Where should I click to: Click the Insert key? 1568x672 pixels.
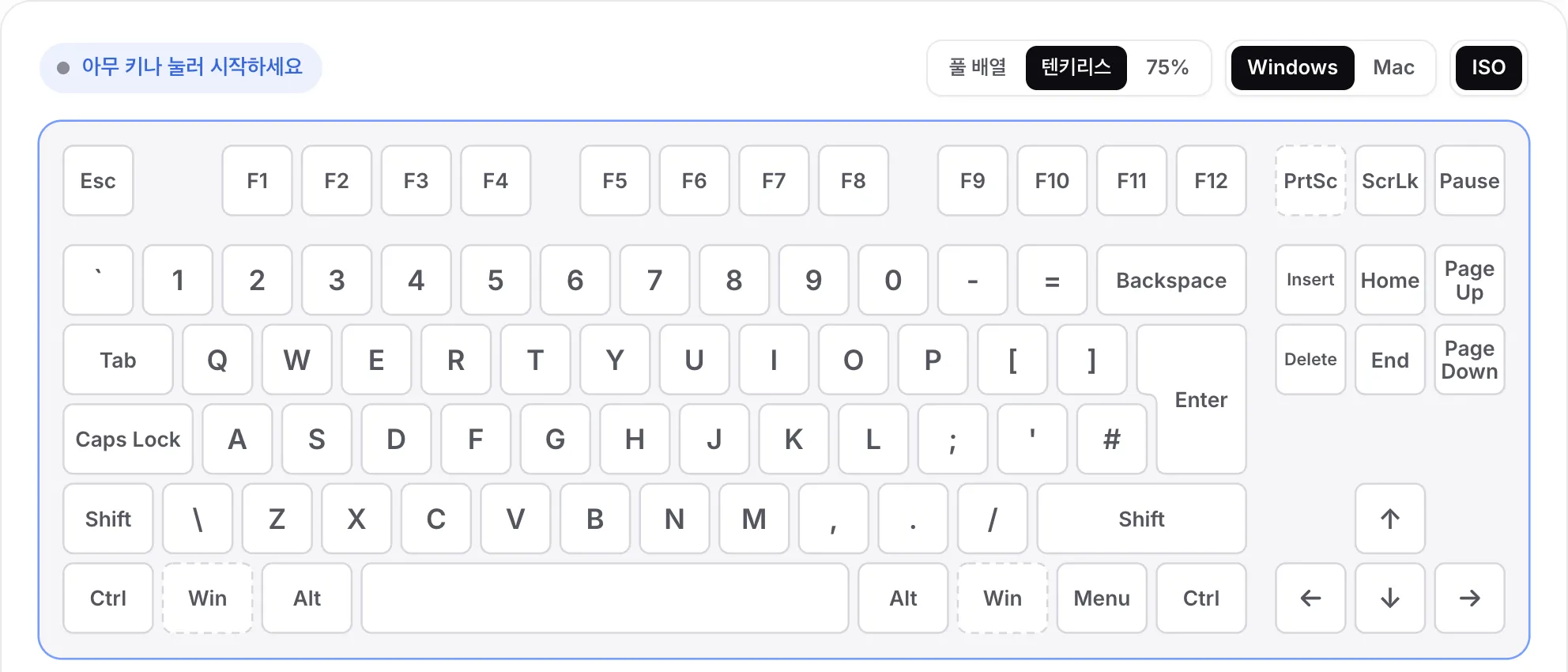(x=1310, y=280)
